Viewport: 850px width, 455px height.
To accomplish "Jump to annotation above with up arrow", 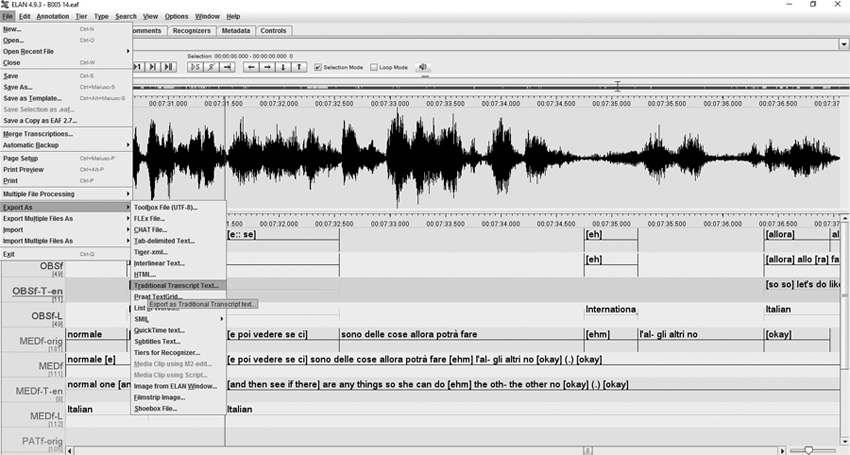I will 299,67.
